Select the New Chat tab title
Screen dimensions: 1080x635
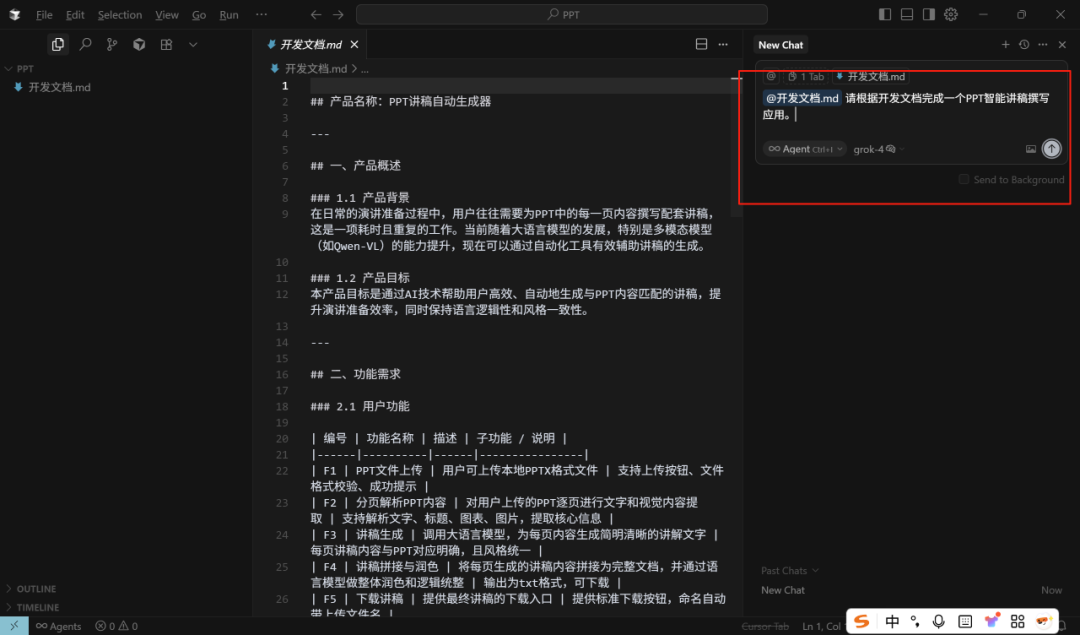(780, 45)
